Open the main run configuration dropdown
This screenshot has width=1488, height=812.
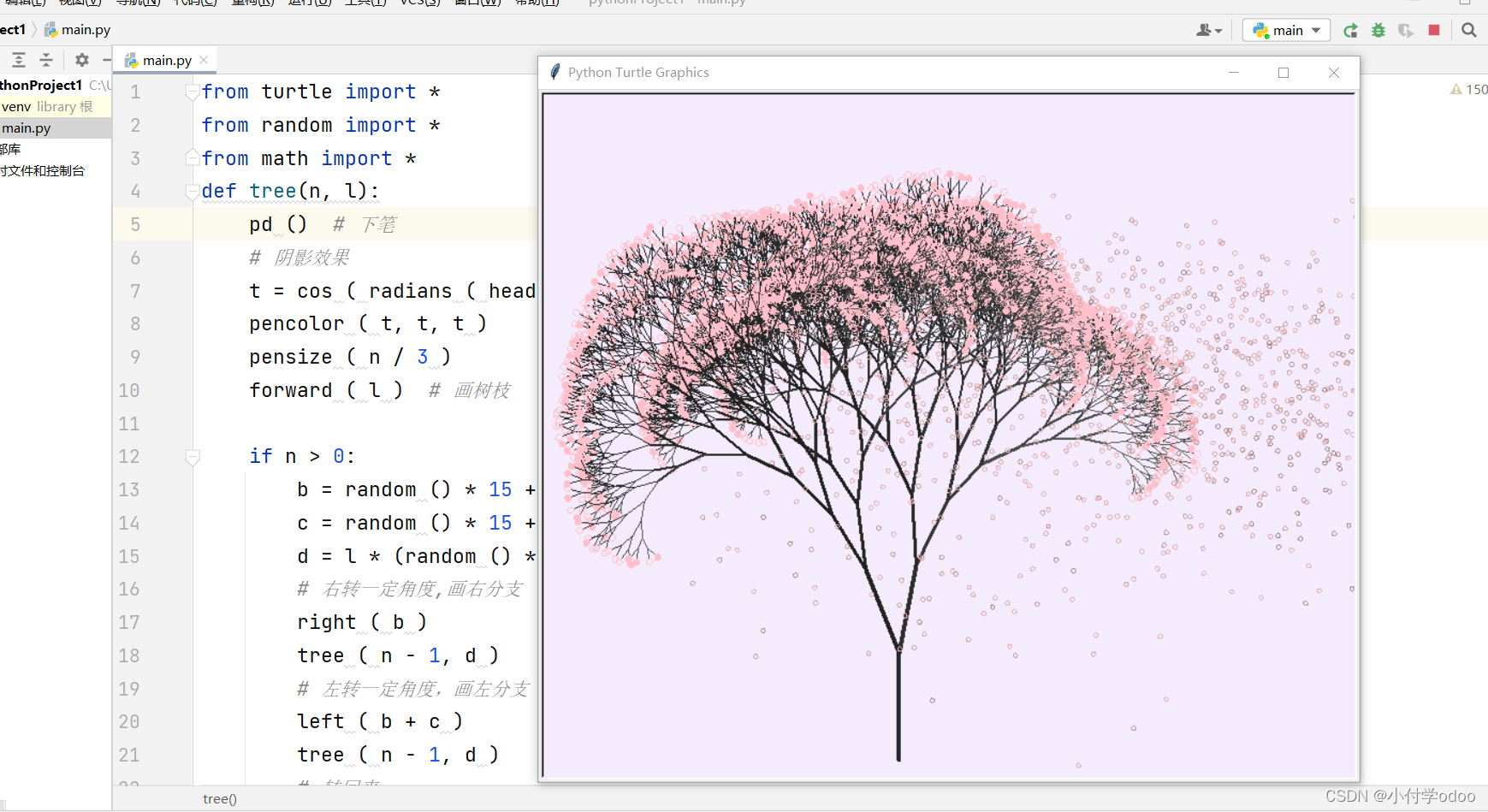tap(1287, 30)
